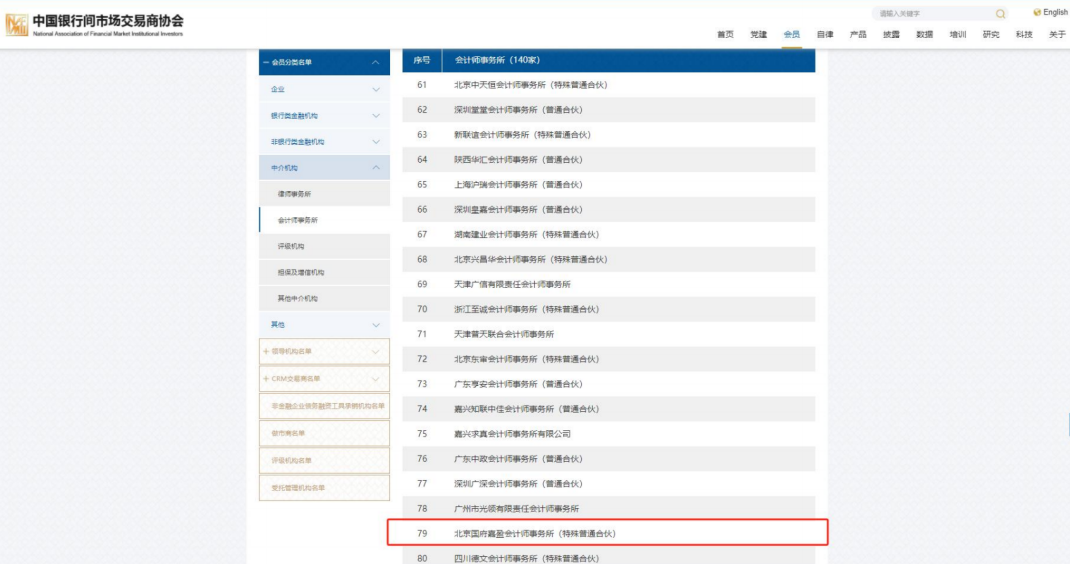The image size is (1070, 564).
Task: Click row 65 上海沪瑞会计师事务所
Action: pos(609,184)
